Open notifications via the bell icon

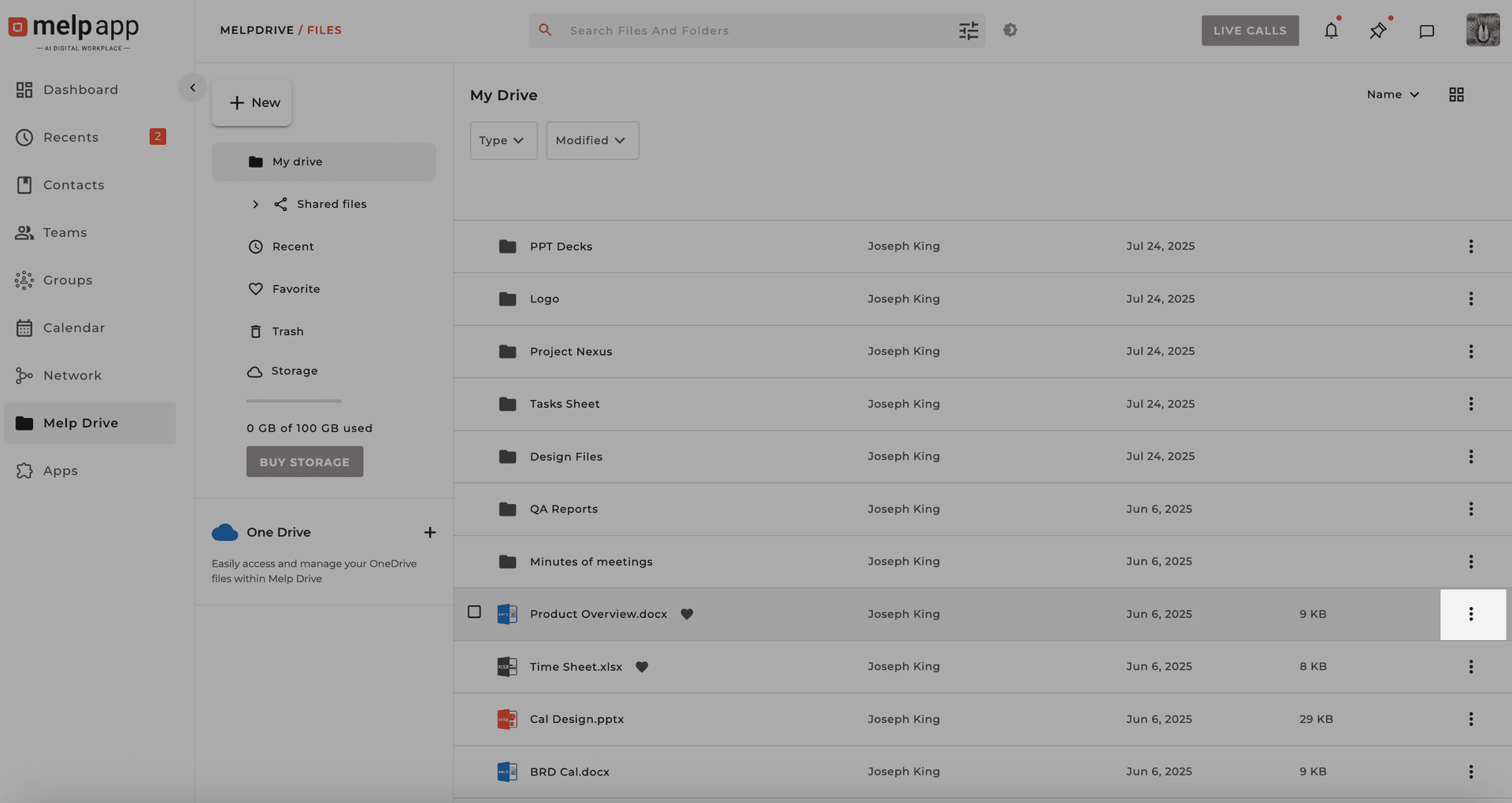[x=1331, y=31]
